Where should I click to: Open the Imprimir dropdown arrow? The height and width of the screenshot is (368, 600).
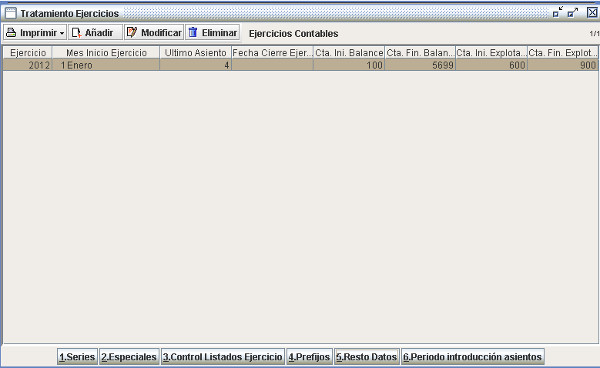click(x=62, y=33)
